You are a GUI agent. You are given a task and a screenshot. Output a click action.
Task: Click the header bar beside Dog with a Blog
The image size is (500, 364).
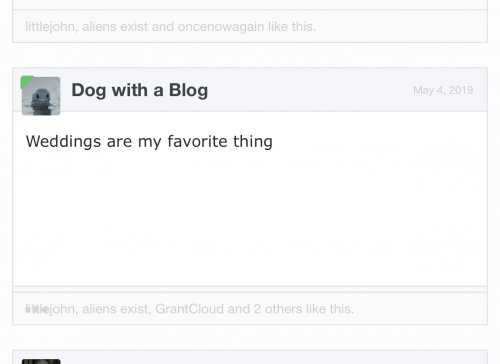click(x=310, y=90)
